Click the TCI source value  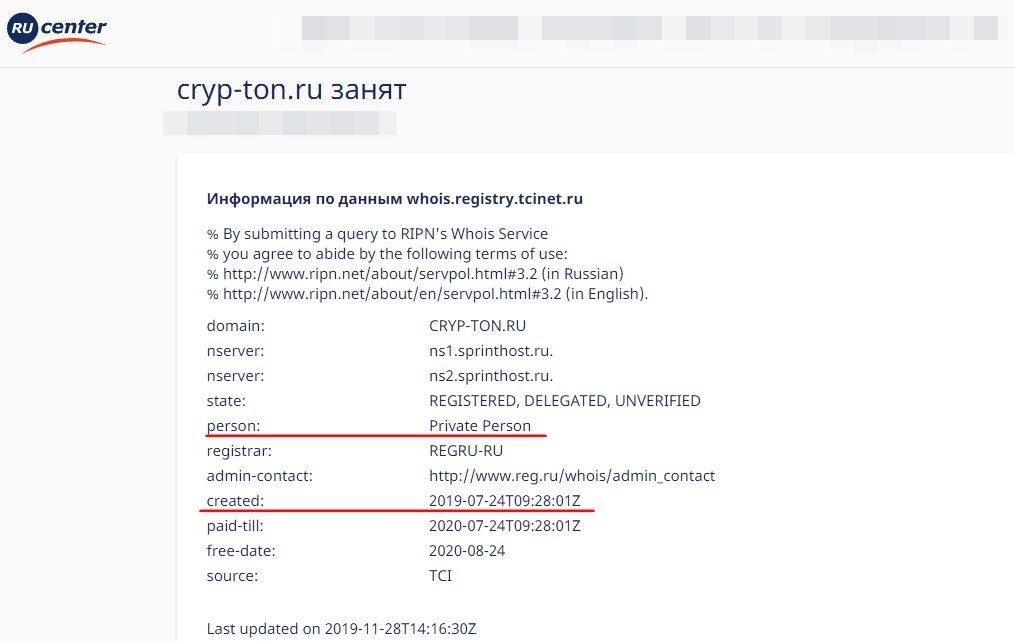tap(441, 575)
